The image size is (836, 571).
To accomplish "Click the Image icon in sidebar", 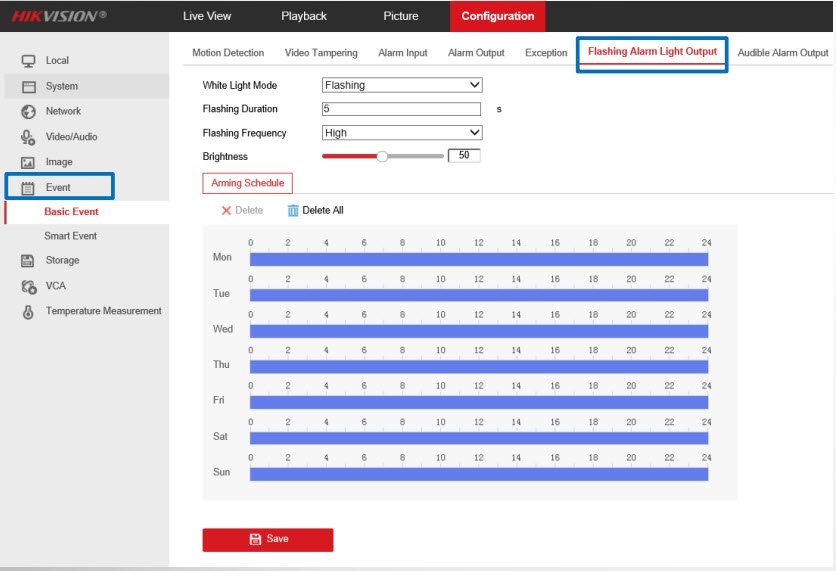I will (x=28, y=162).
